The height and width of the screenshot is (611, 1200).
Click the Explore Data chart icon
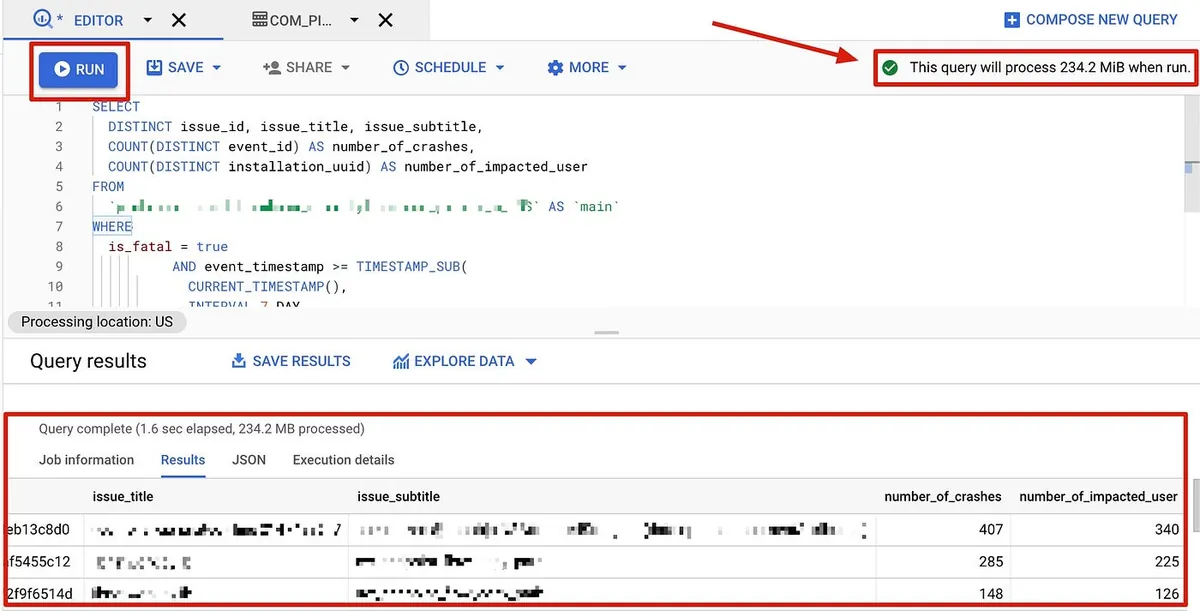pyautogui.click(x=401, y=361)
